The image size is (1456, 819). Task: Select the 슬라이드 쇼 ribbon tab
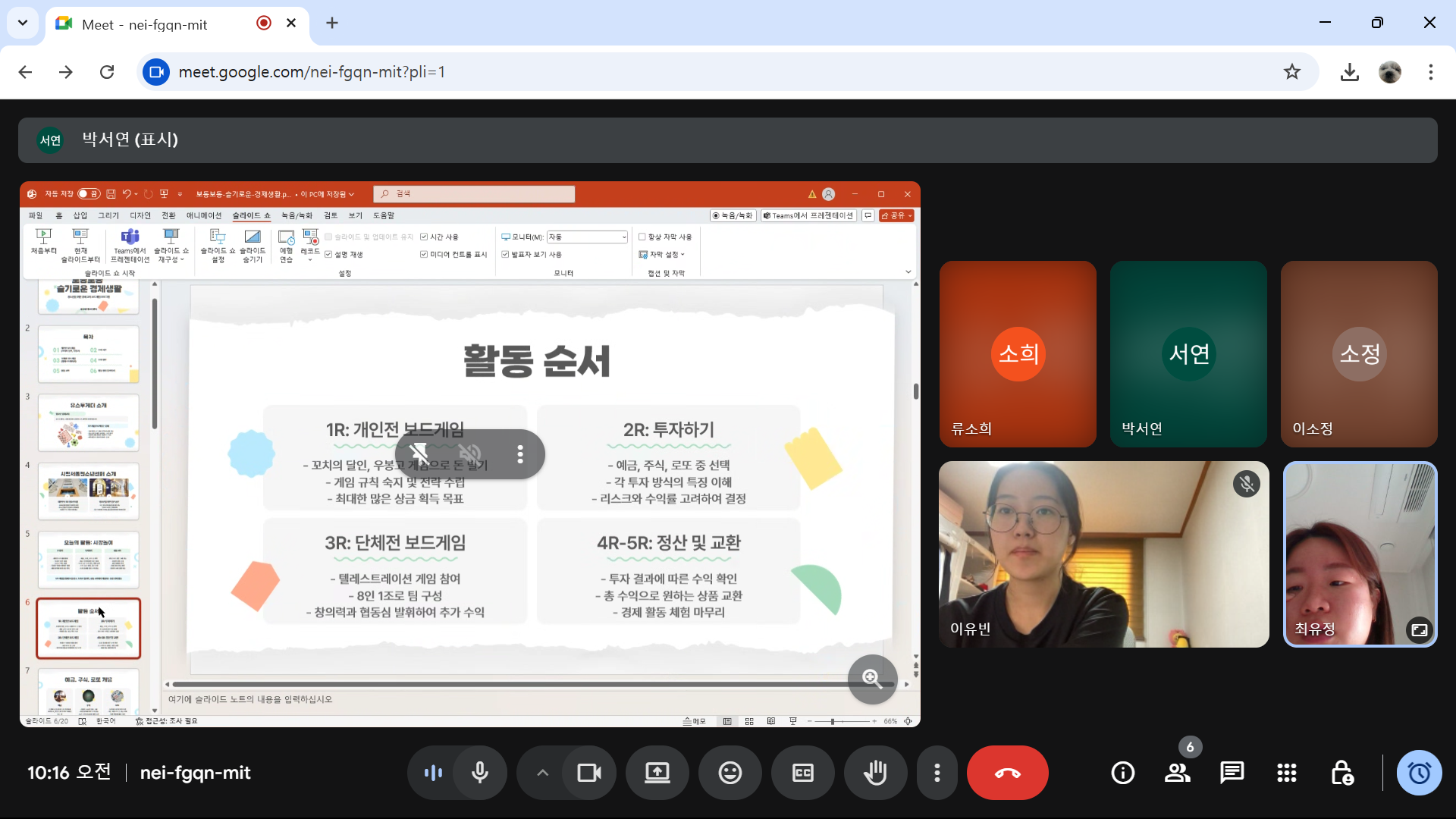click(252, 215)
